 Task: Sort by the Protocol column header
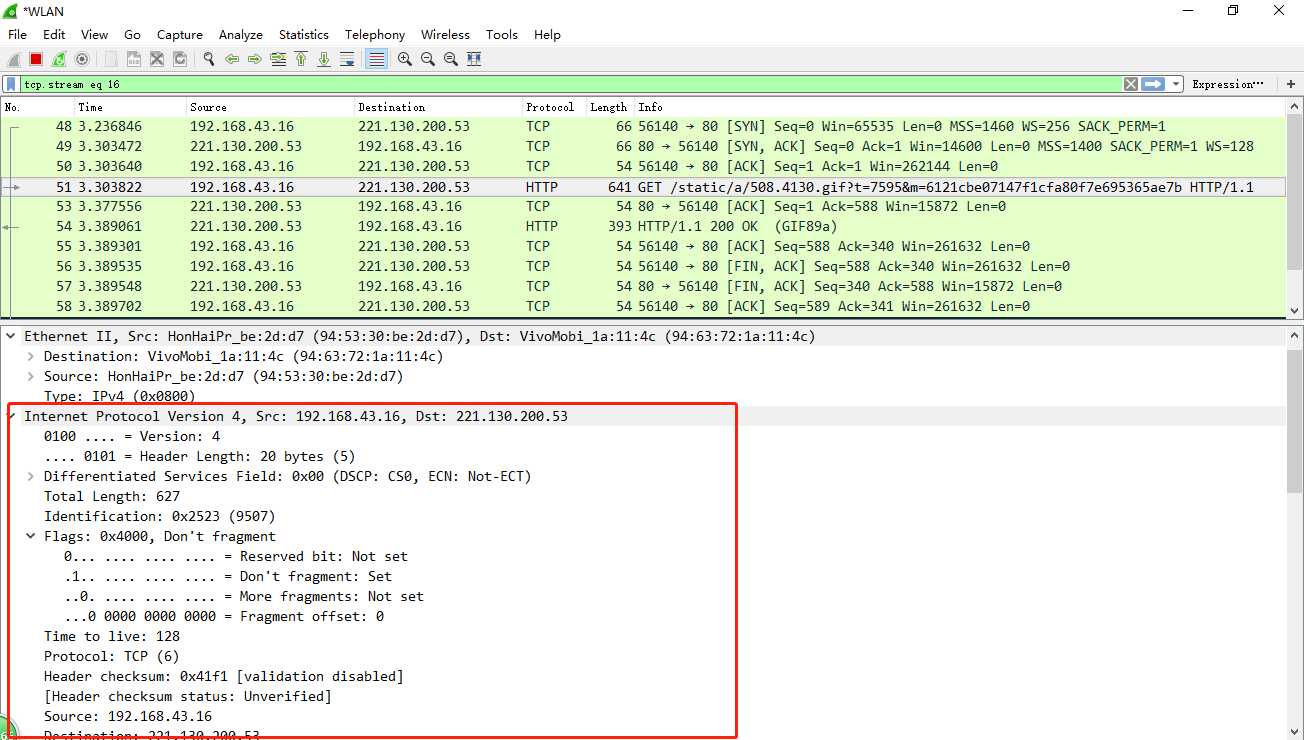tap(554, 107)
